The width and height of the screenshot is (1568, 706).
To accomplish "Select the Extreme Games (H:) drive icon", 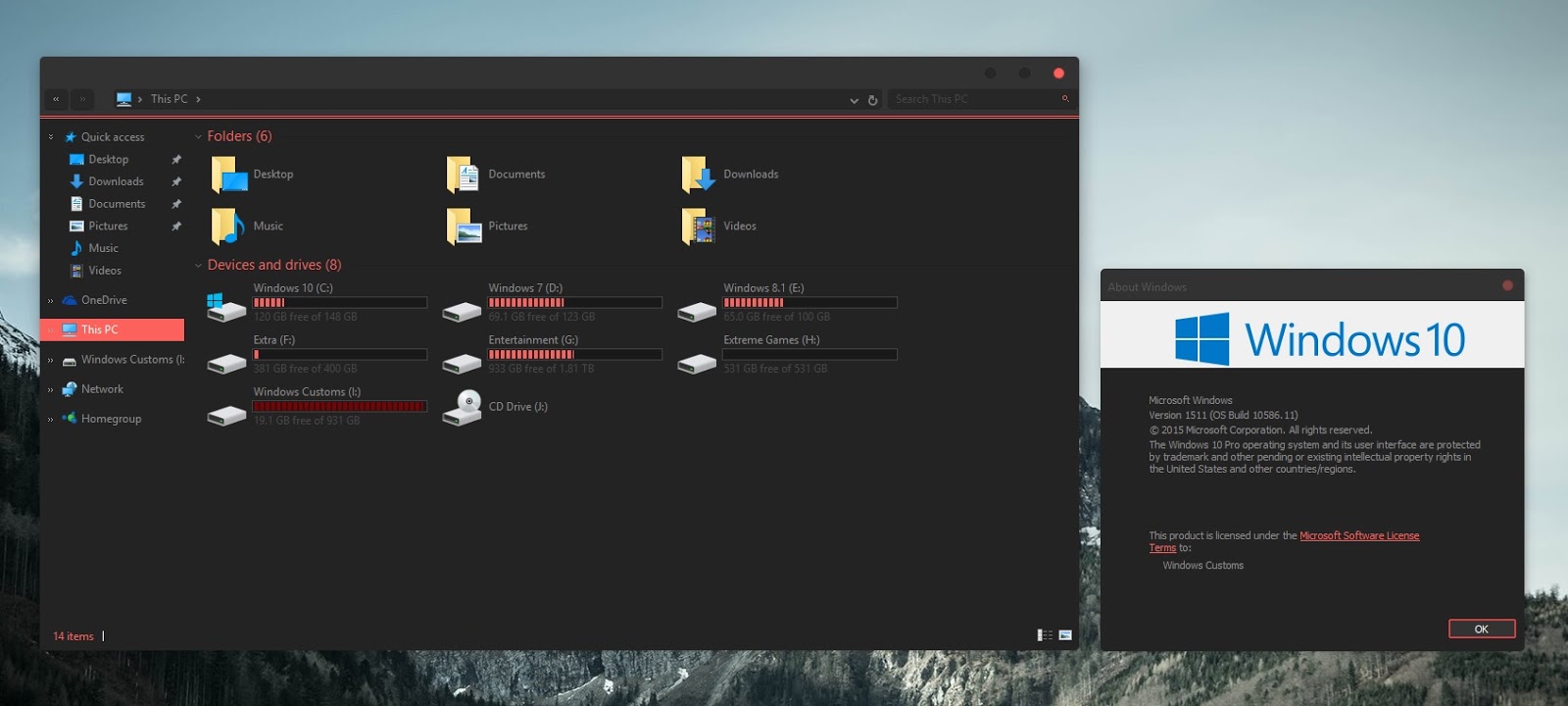I will coord(697,364).
